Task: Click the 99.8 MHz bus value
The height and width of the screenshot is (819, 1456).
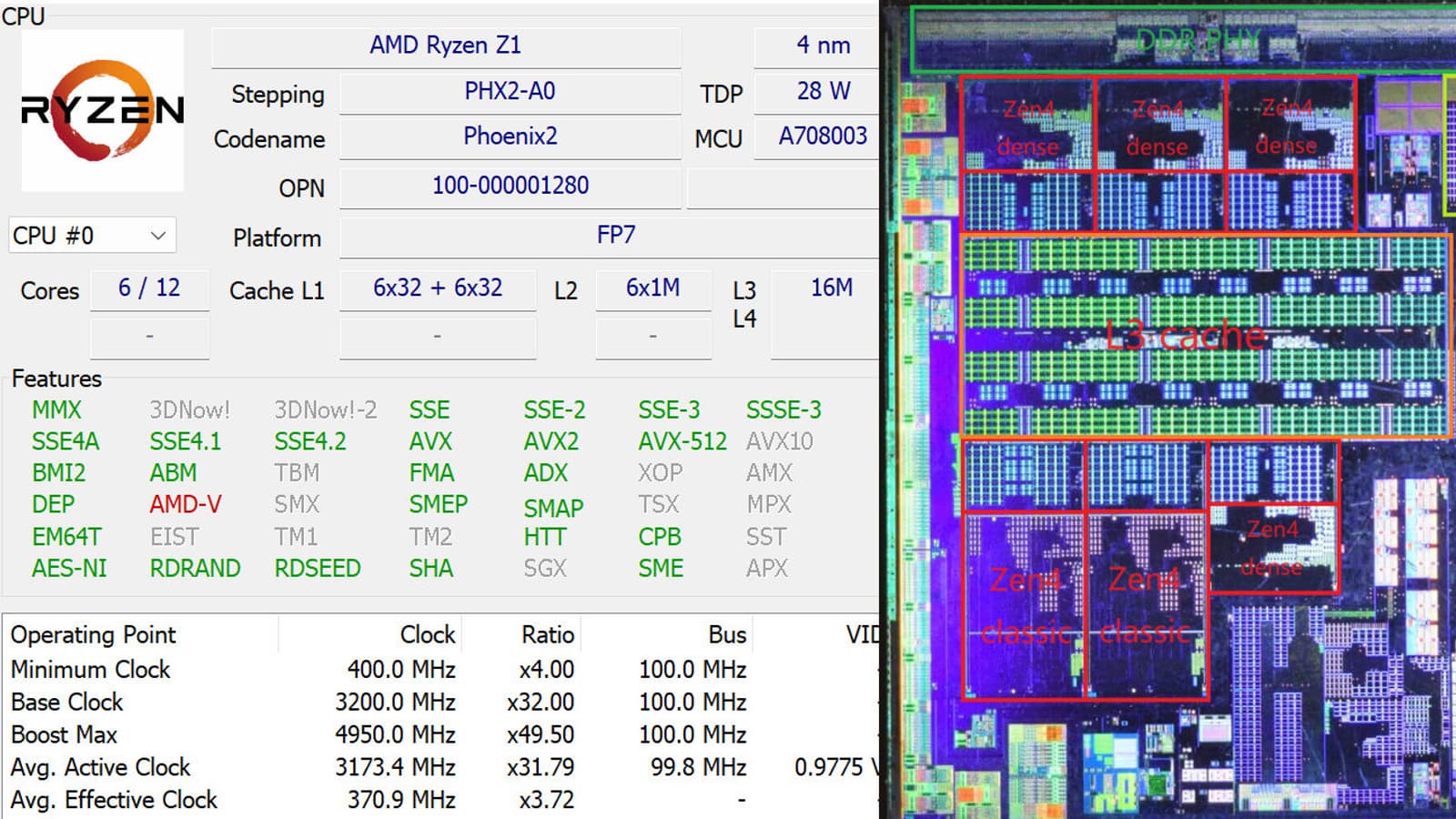Action: 698,768
